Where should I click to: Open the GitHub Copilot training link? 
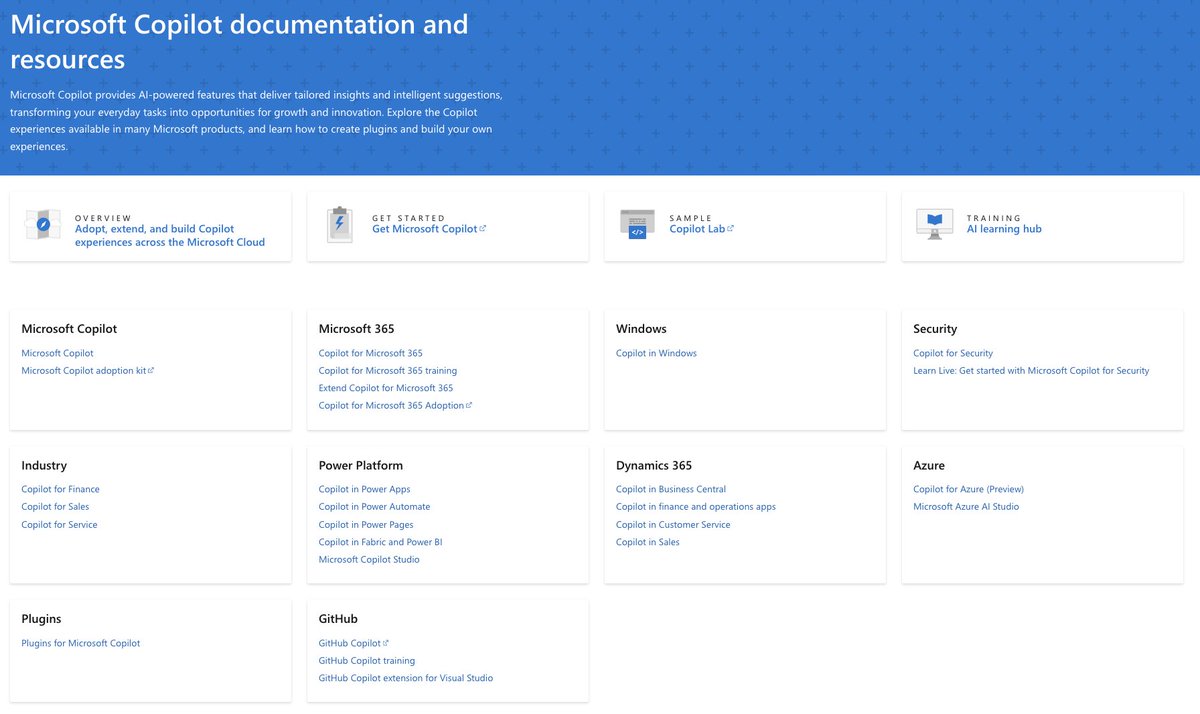tap(367, 661)
